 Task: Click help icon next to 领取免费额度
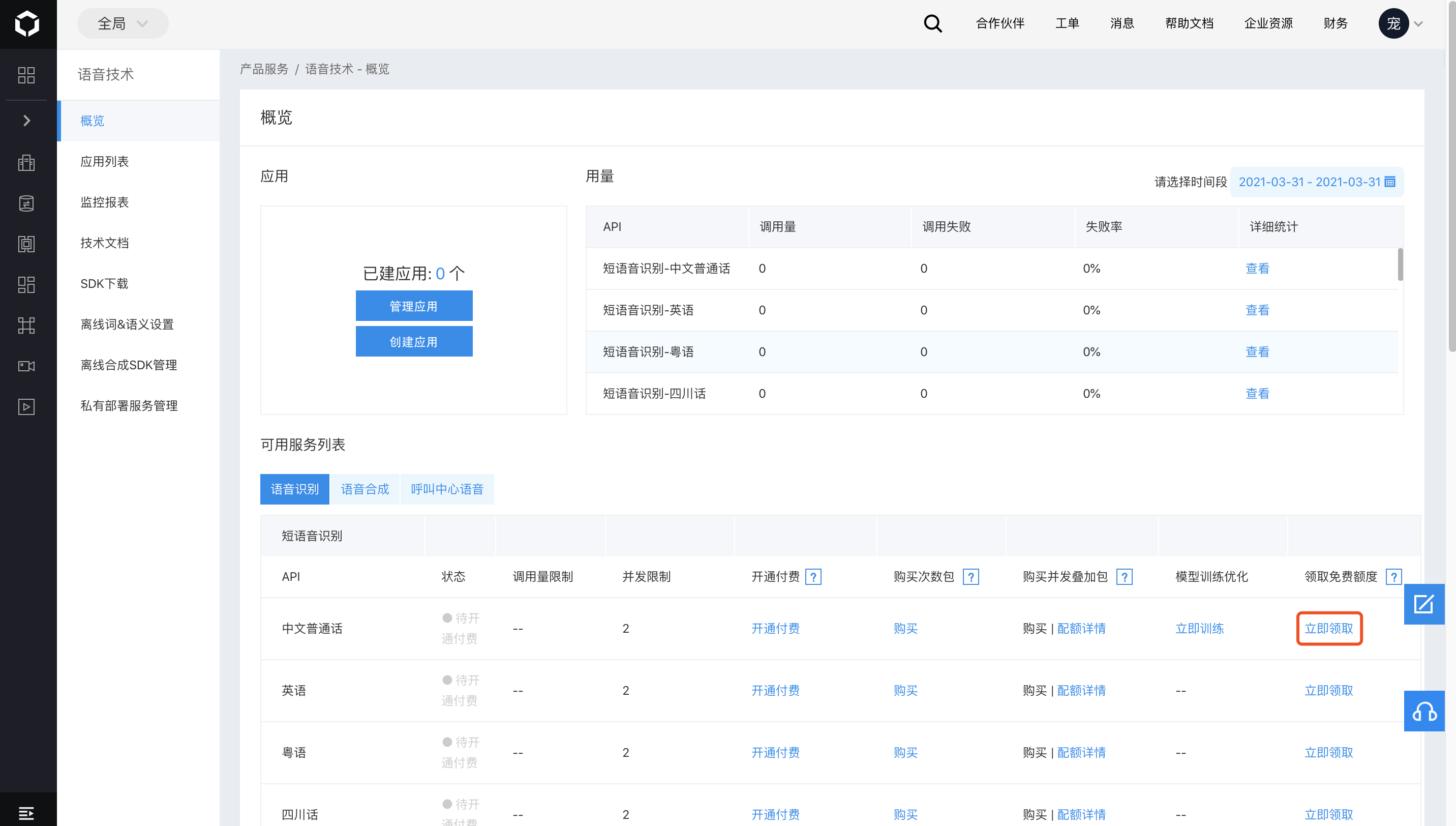tap(1393, 577)
